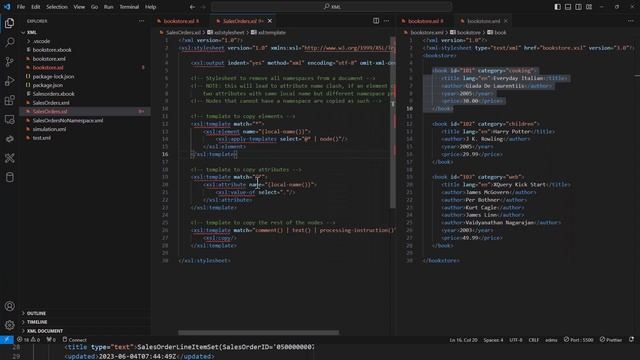Open Explorer views and more actions menu
The width and height of the screenshot is (640, 360).
click(x=141, y=21)
